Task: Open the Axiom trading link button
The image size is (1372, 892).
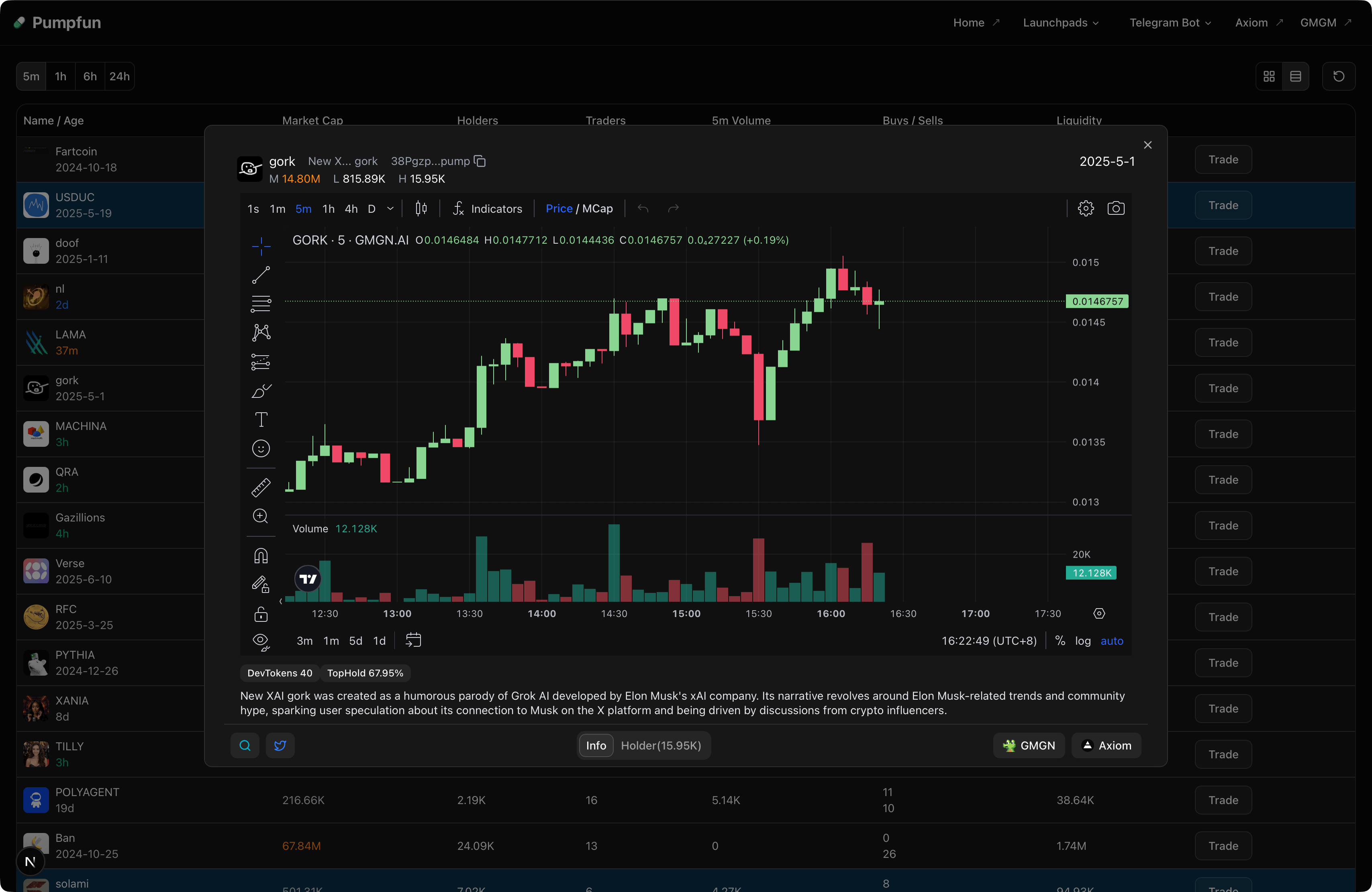Action: (1106, 745)
